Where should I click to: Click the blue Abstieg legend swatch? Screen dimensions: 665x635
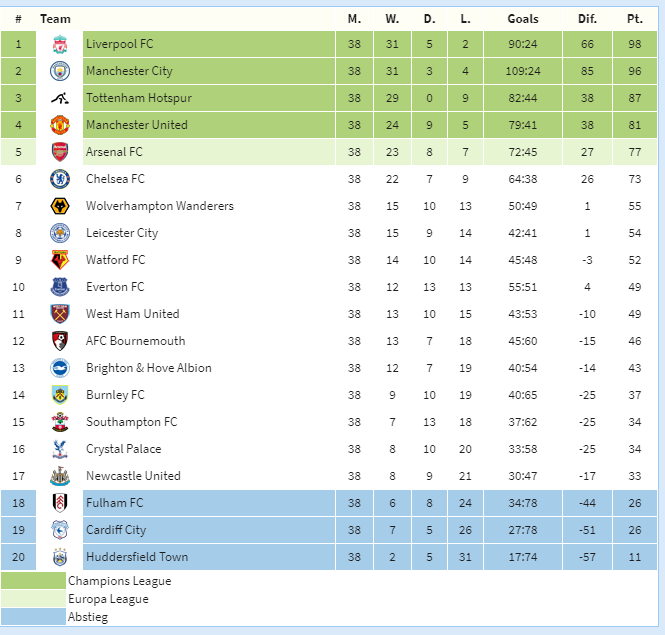[34, 617]
